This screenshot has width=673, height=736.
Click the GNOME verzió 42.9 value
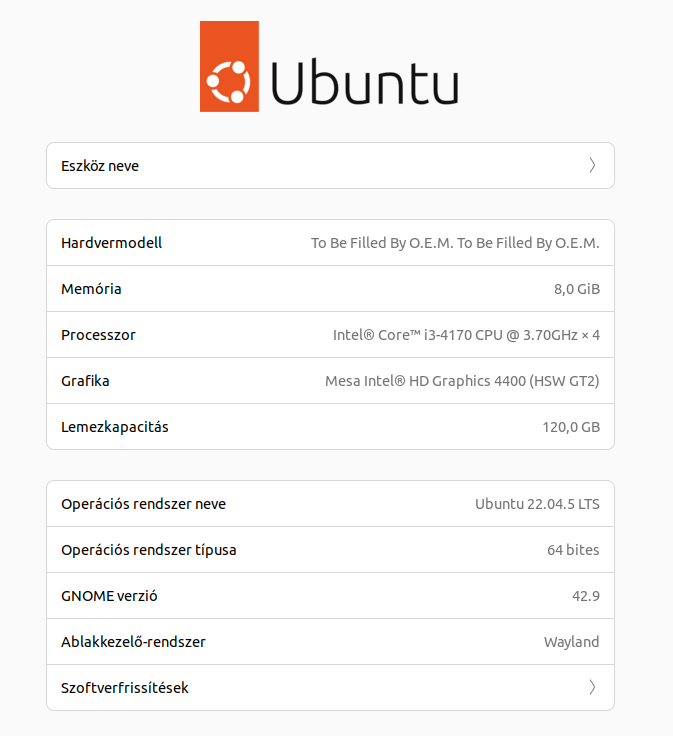[x=586, y=596]
